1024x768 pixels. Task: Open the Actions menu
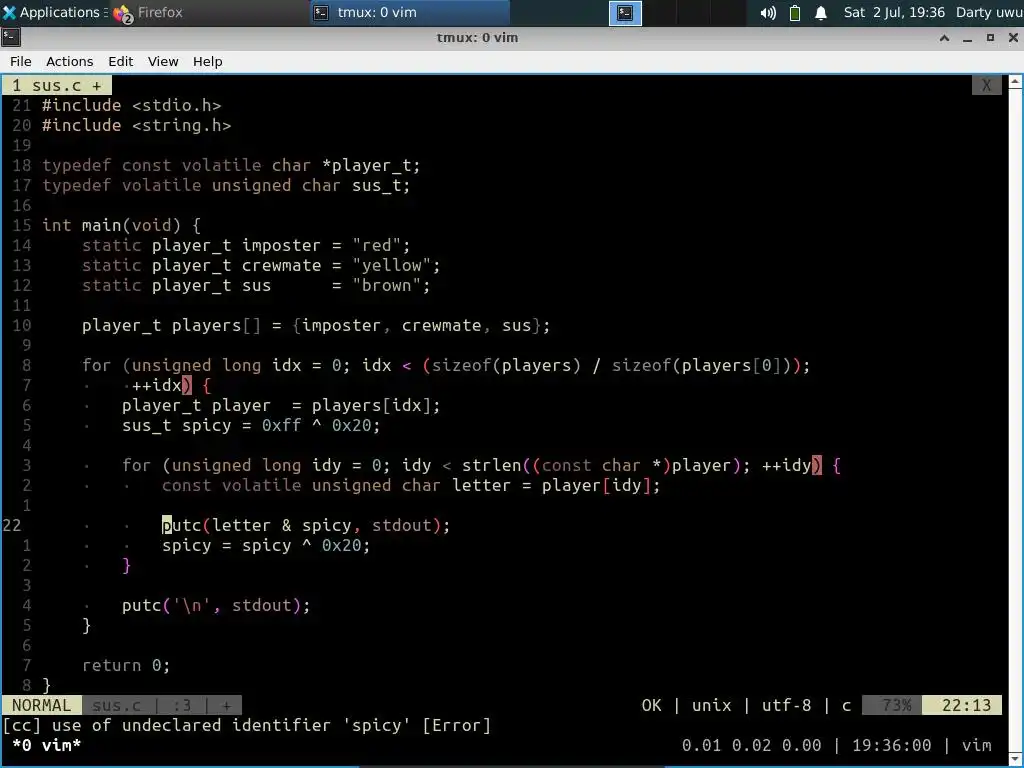[69, 61]
